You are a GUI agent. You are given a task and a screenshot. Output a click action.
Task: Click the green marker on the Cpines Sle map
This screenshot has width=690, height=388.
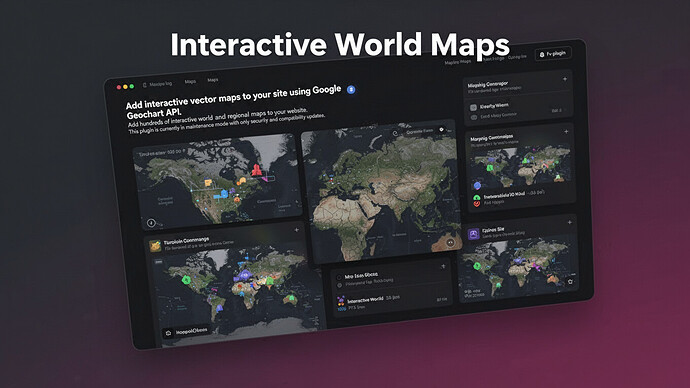pyautogui.click(x=477, y=266)
